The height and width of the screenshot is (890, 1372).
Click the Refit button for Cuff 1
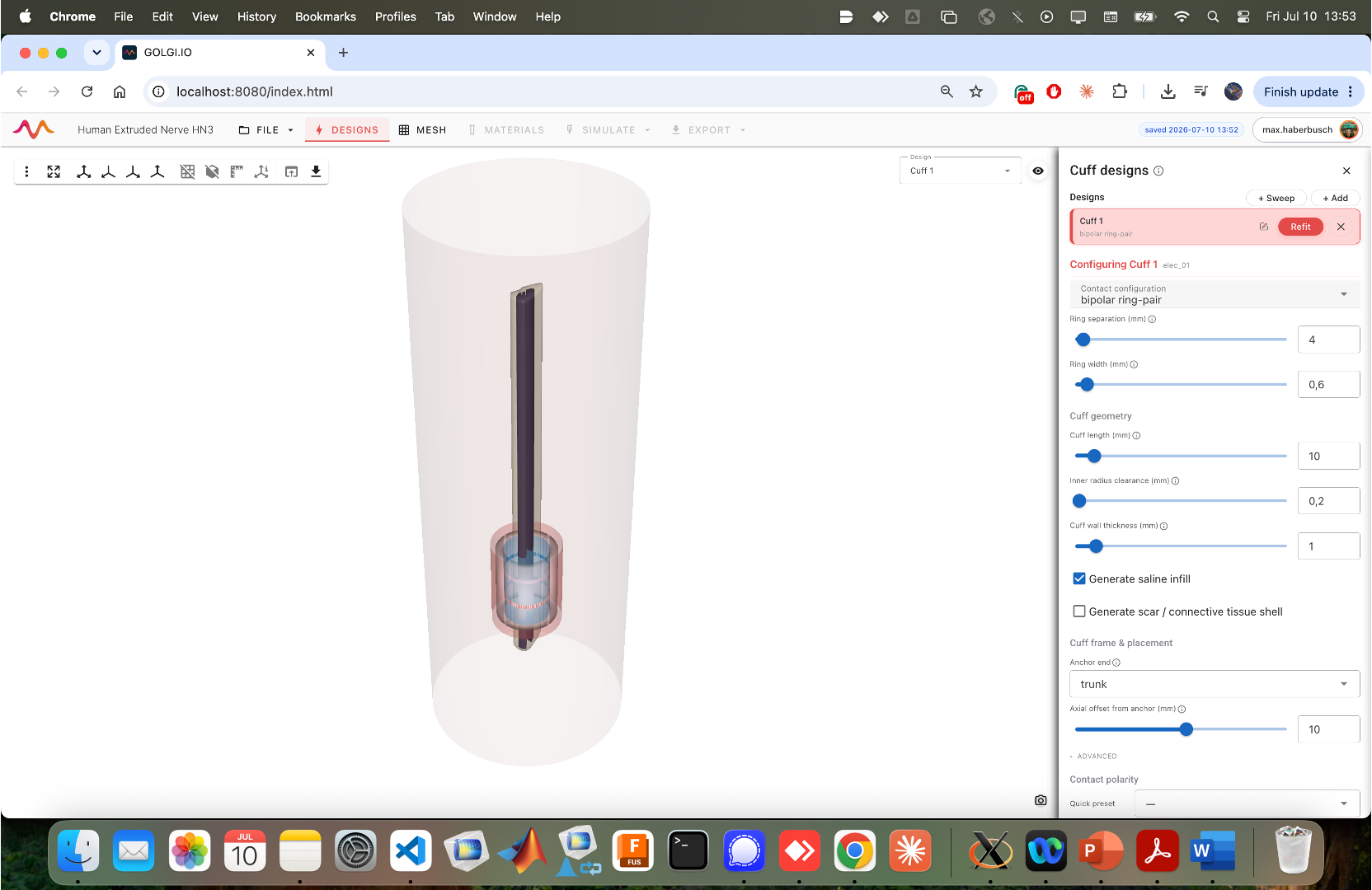[x=1300, y=227]
